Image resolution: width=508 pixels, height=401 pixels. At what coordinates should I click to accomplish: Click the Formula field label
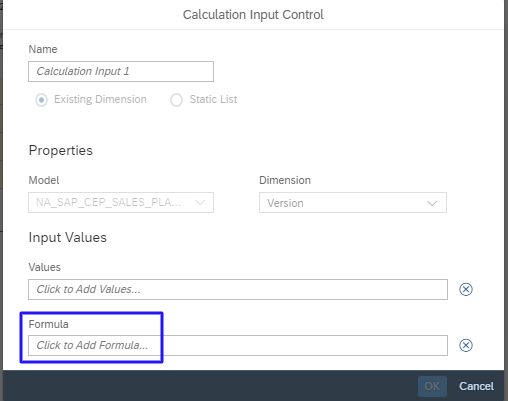[x=48, y=324]
